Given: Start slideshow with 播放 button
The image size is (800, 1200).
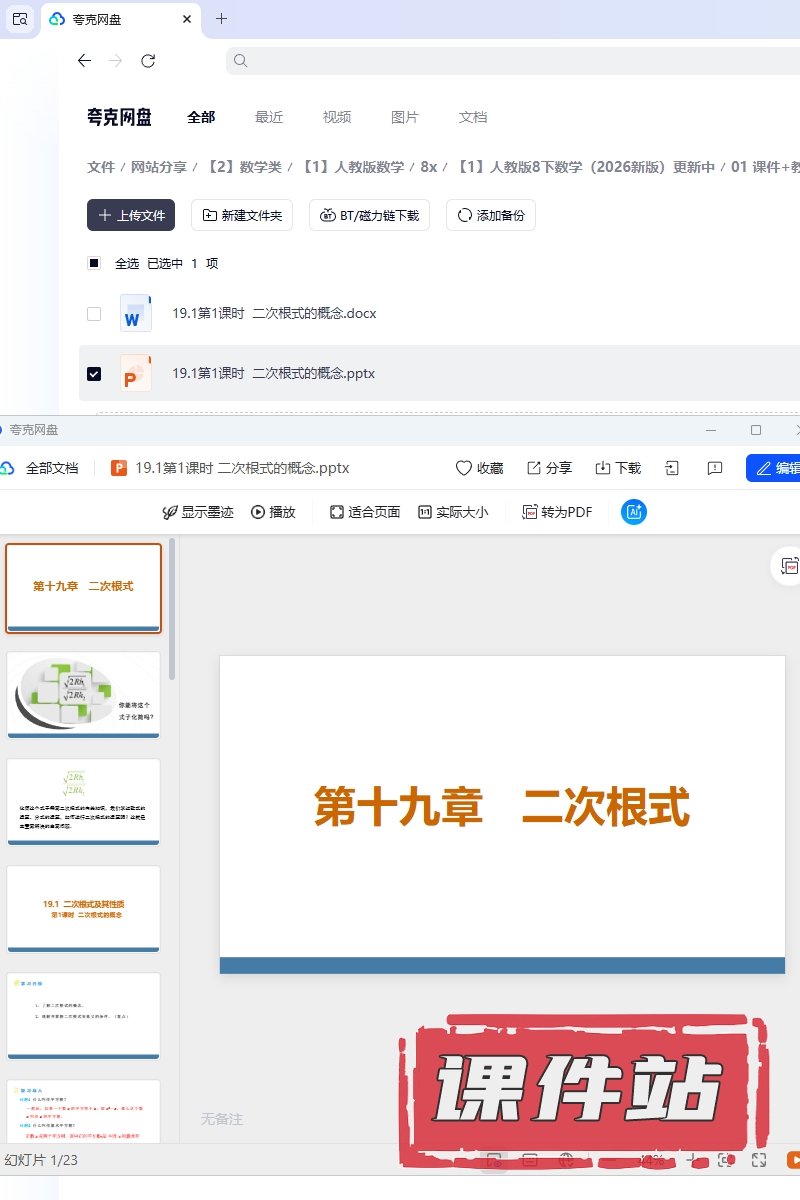Looking at the screenshot, I should (273, 512).
